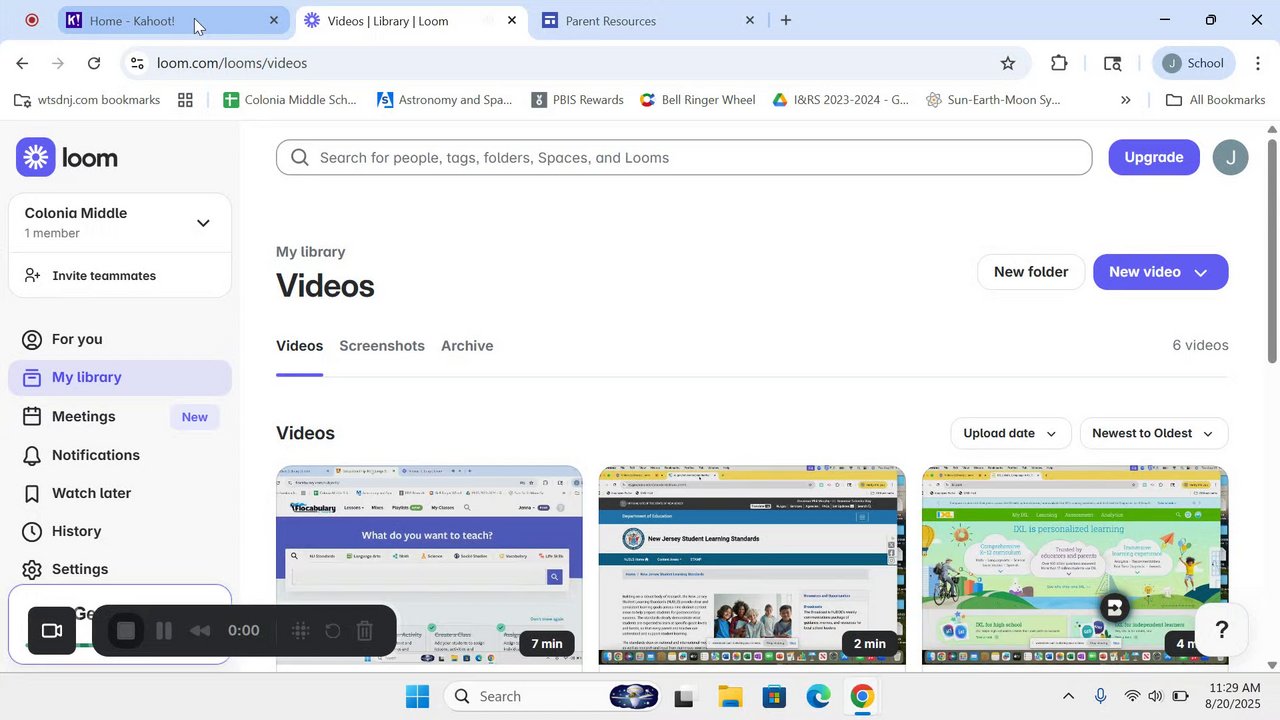Open the Flocabulary video thumbnail
This screenshot has height=720, width=1280.
429,565
